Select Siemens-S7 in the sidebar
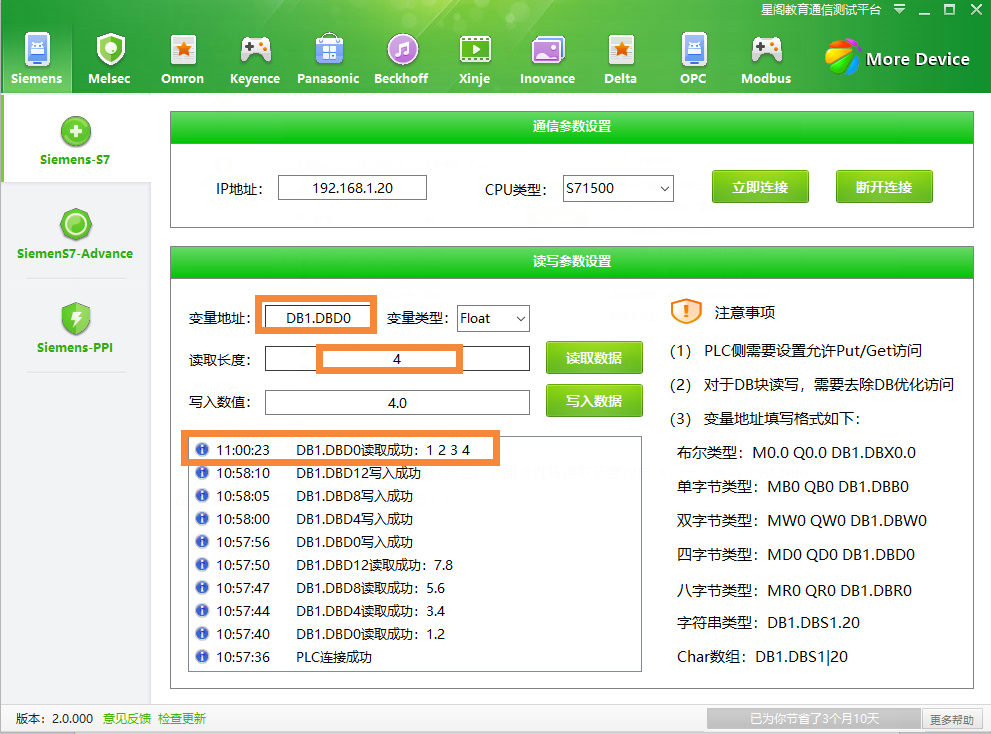The height and width of the screenshot is (734, 991). [75, 141]
